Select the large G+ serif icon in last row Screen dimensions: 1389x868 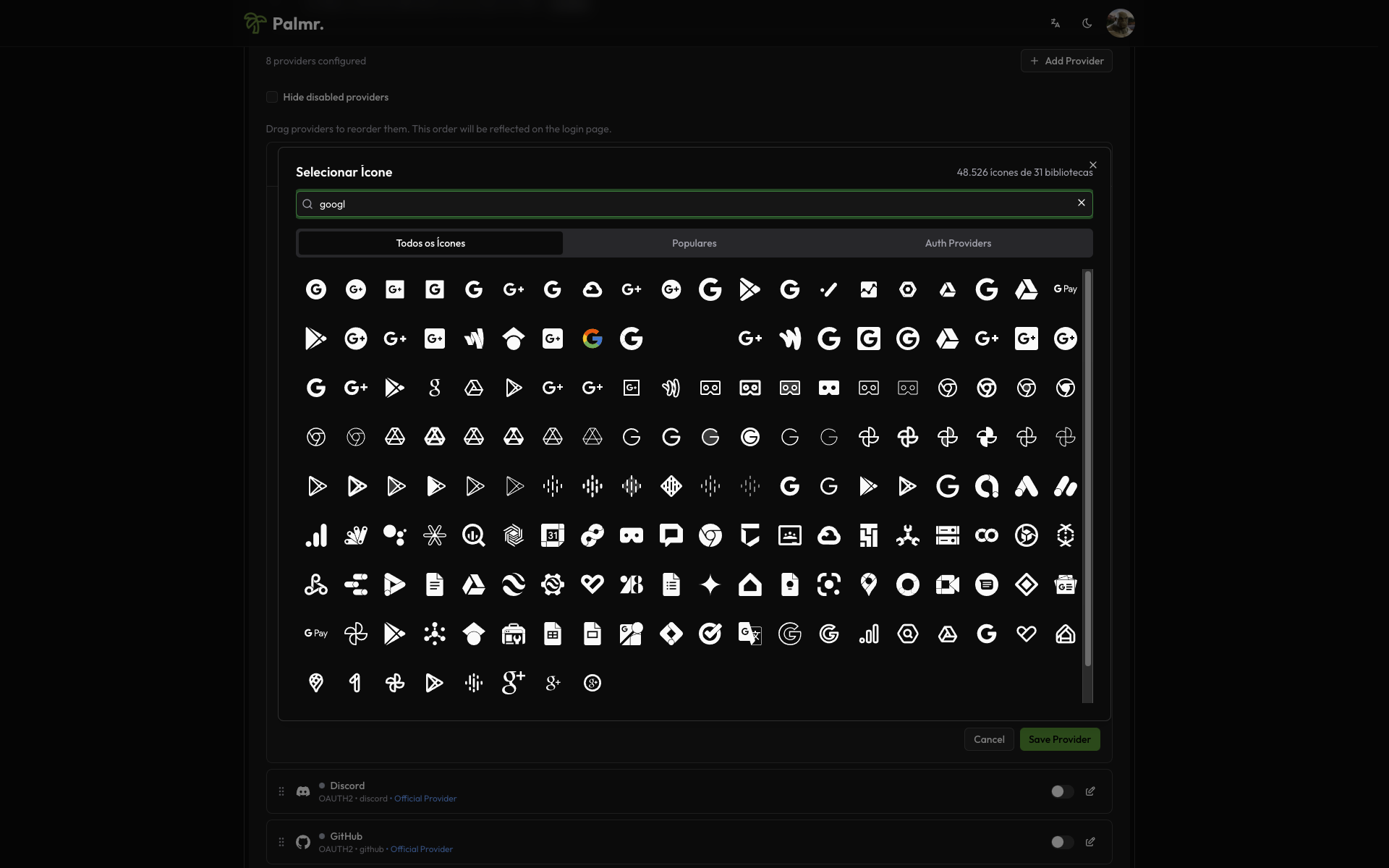pyautogui.click(x=513, y=683)
